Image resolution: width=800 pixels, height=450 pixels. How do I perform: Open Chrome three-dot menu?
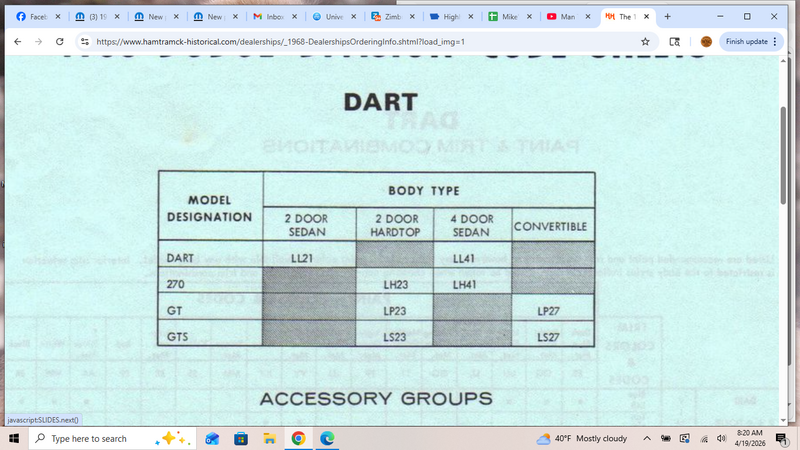(775, 42)
